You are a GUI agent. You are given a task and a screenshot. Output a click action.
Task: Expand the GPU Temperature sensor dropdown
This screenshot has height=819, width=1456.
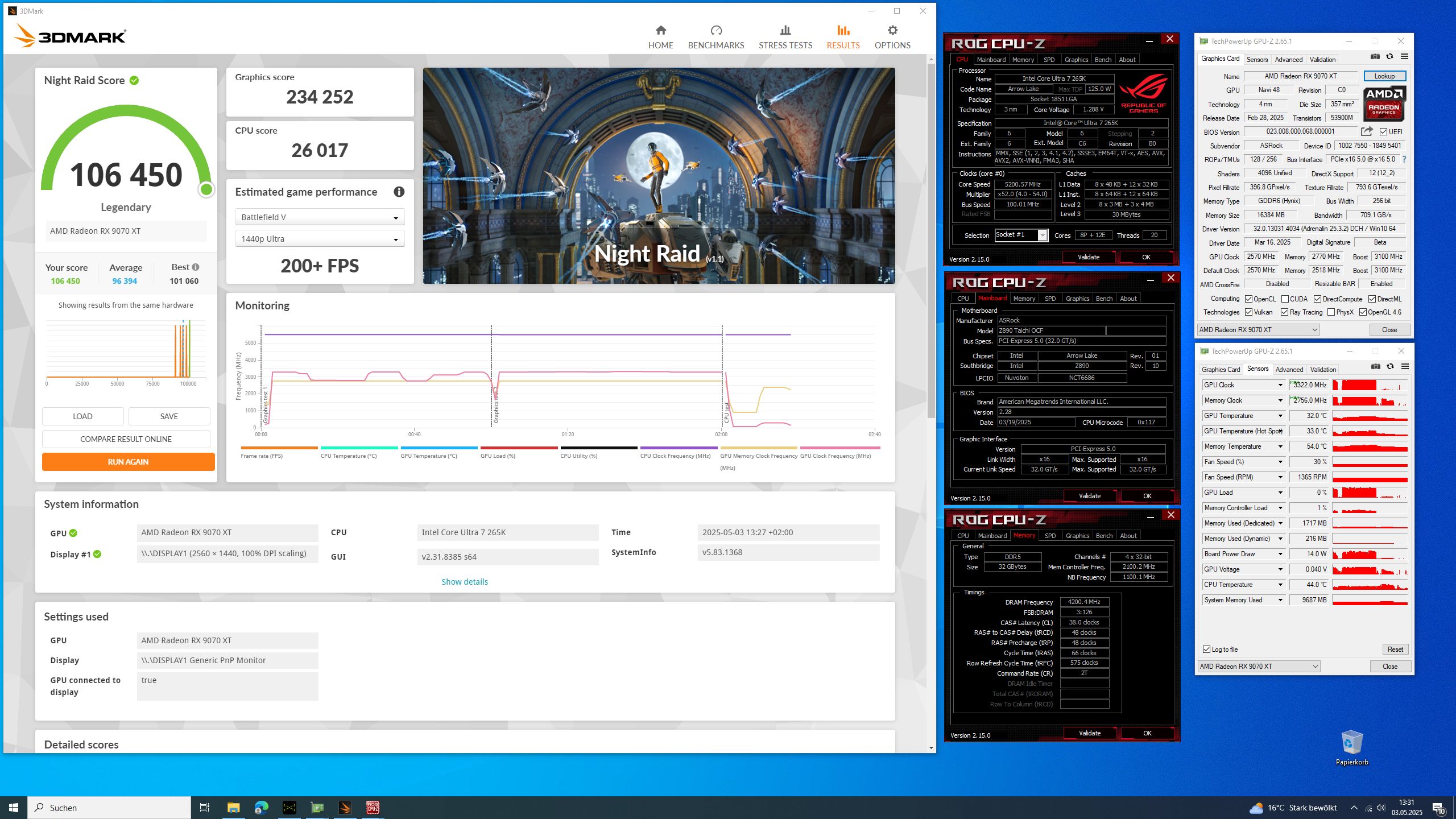pyautogui.click(x=1280, y=416)
